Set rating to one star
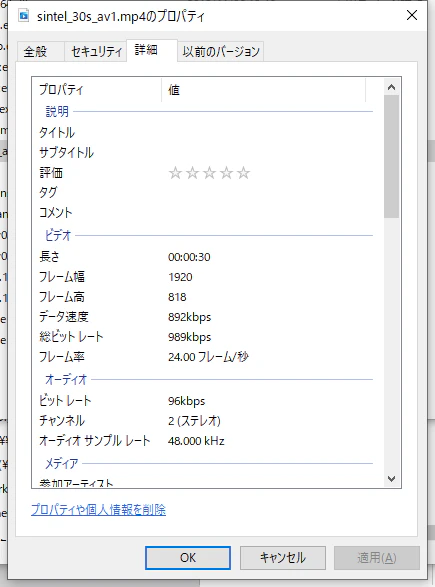This screenshot has width=435, height=587. pyautogui.click(x=175, y=173)
